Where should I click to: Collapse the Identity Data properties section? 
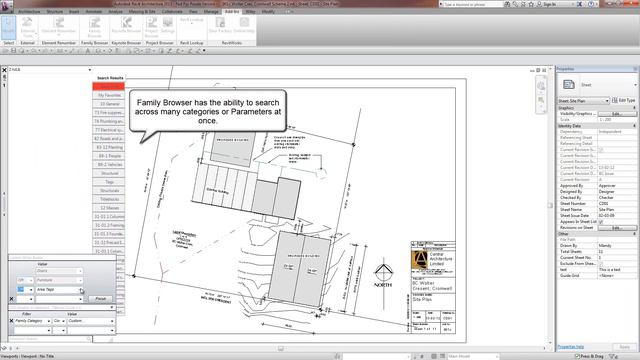click(634, 126)
